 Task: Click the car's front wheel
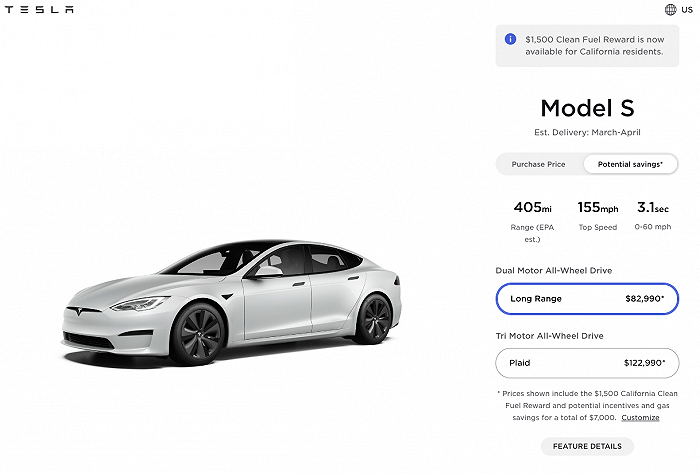coord(196,333)
